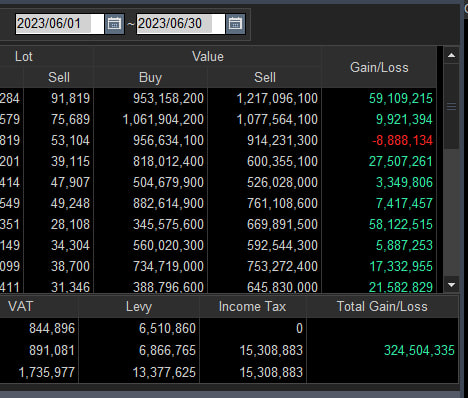Screen dimensions: 468x398
Task: Click sell value 1,077,564,100
Action: pos(277,119)
